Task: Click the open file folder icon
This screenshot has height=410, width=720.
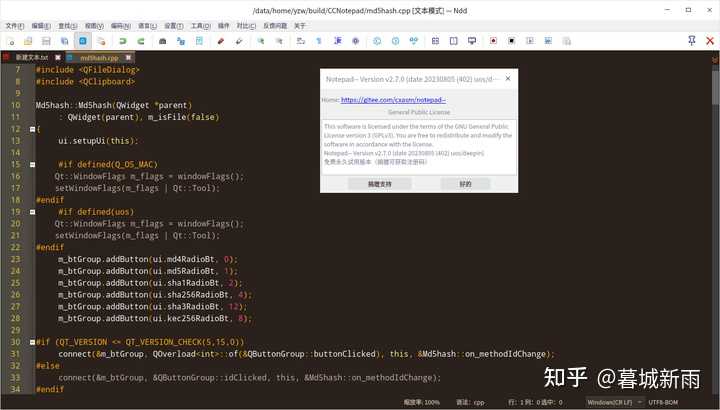Action: pos(28,41)
